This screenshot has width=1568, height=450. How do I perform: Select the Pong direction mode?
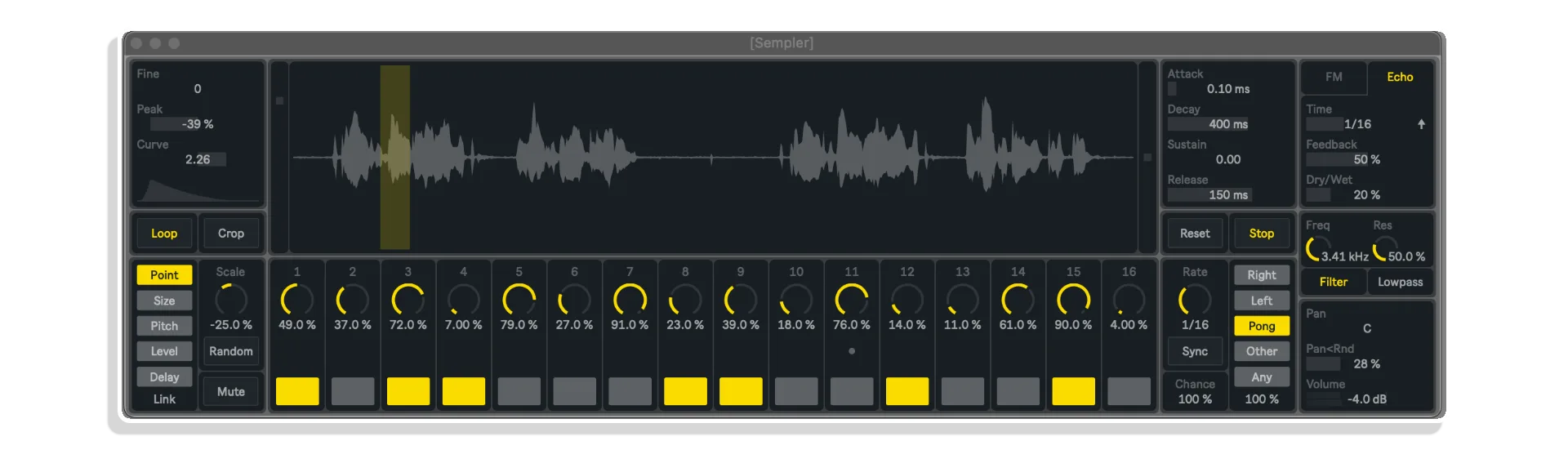click(x=1262, y=326)
